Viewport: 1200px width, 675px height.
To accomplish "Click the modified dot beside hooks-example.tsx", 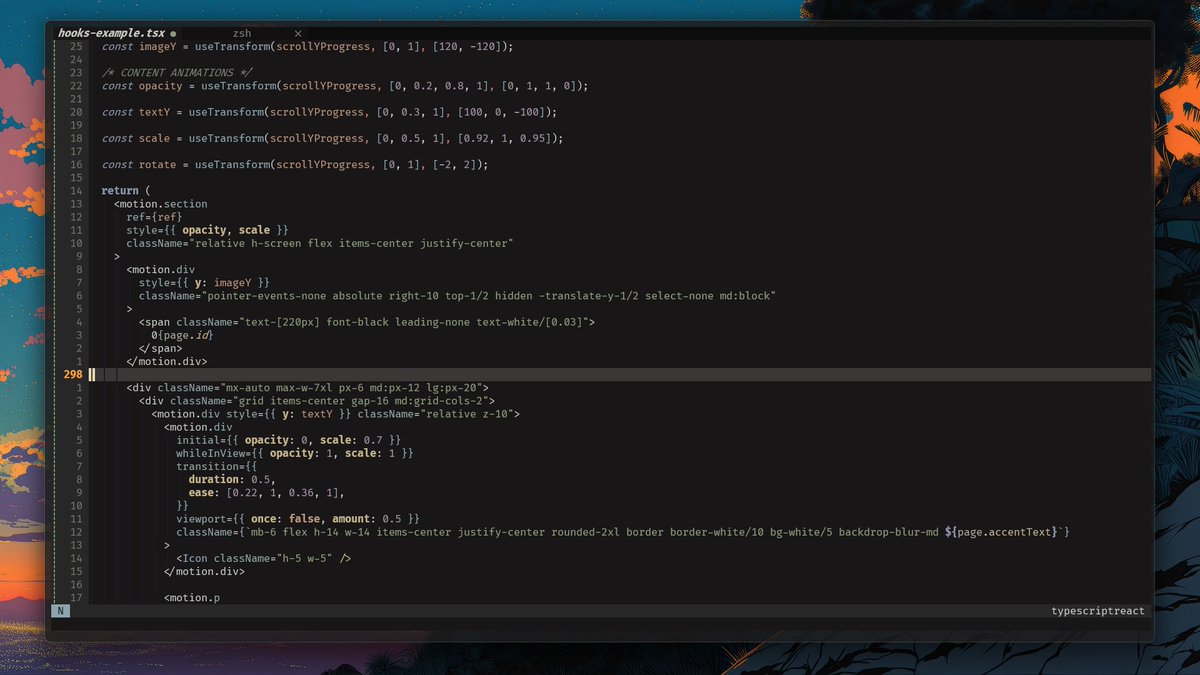I will (x=173, y=34).
